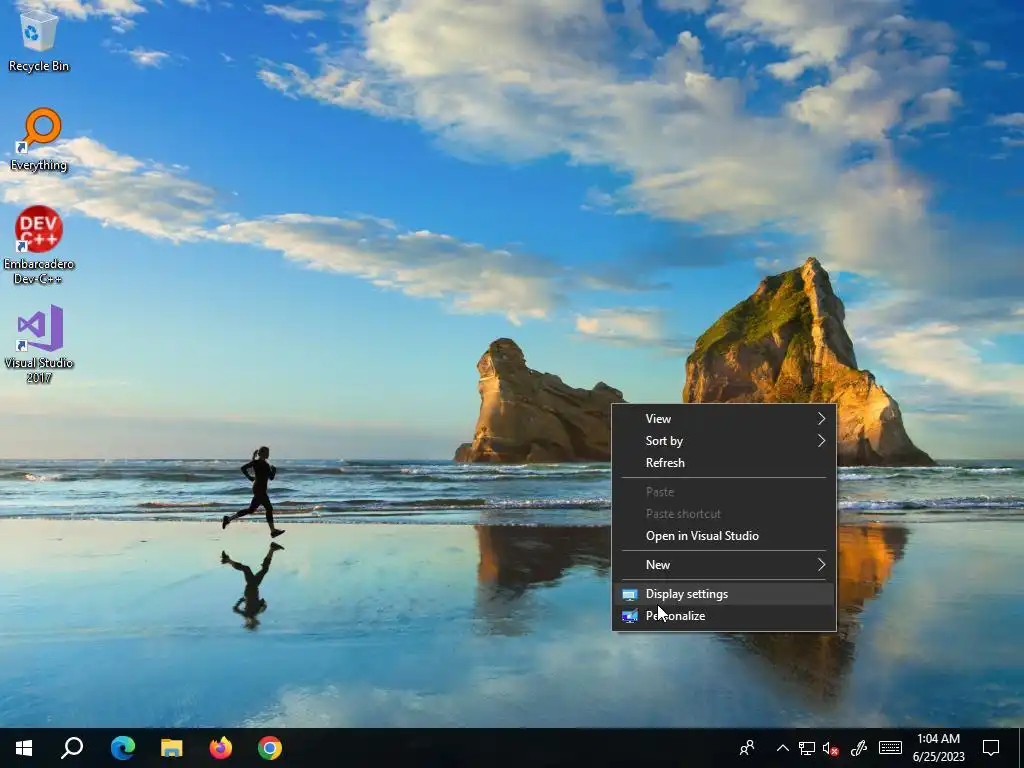Image resolution: width=1024 pixels, height=768 pixels.
Task: Open the Action Center notifications icon
Action: click(x=991, y=748)
